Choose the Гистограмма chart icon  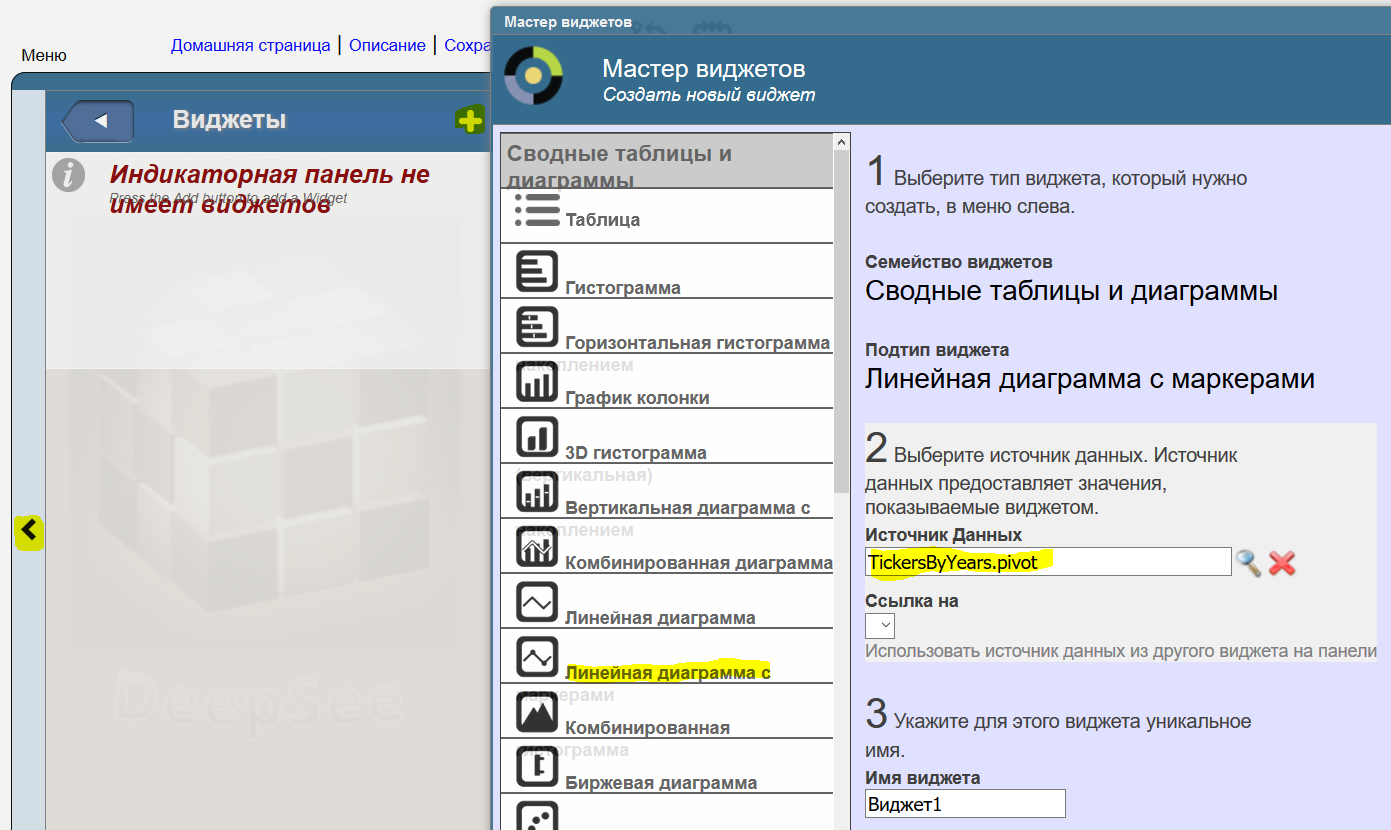[x=537, y=271]
